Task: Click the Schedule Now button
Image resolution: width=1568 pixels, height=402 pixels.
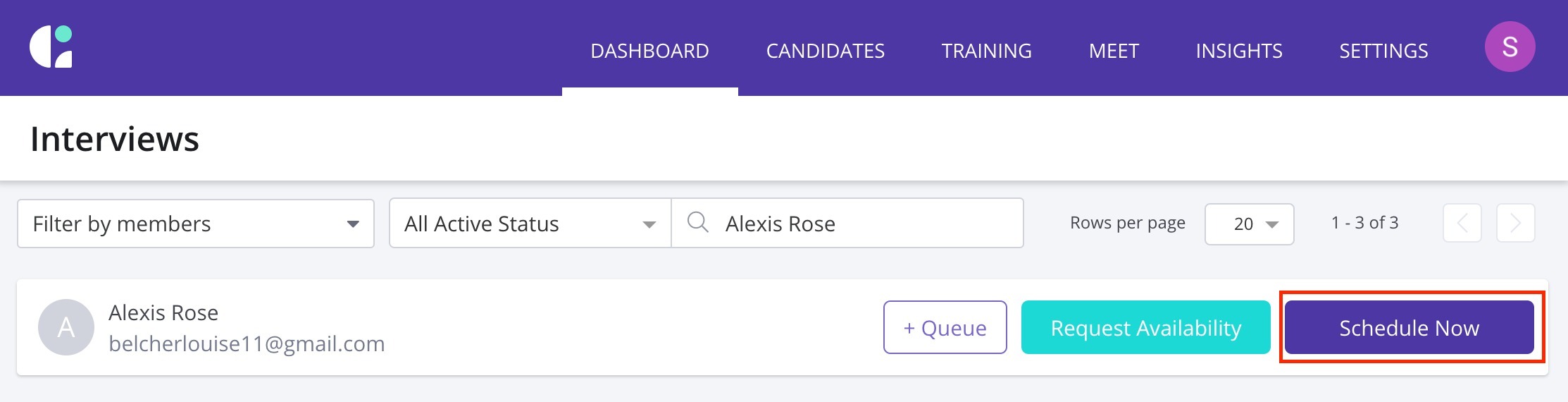Action: 1409,327
